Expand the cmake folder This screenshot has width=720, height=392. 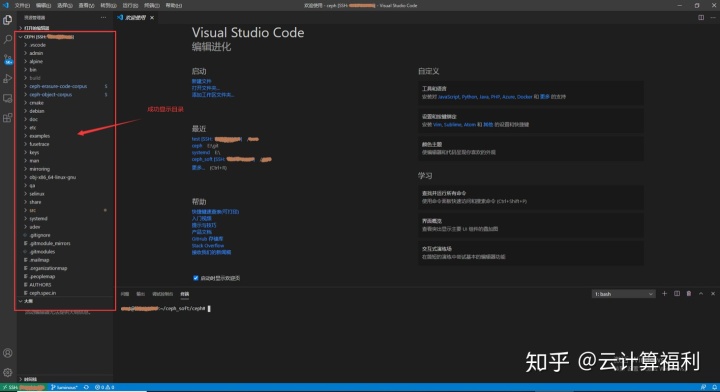[x=64, y=103]
